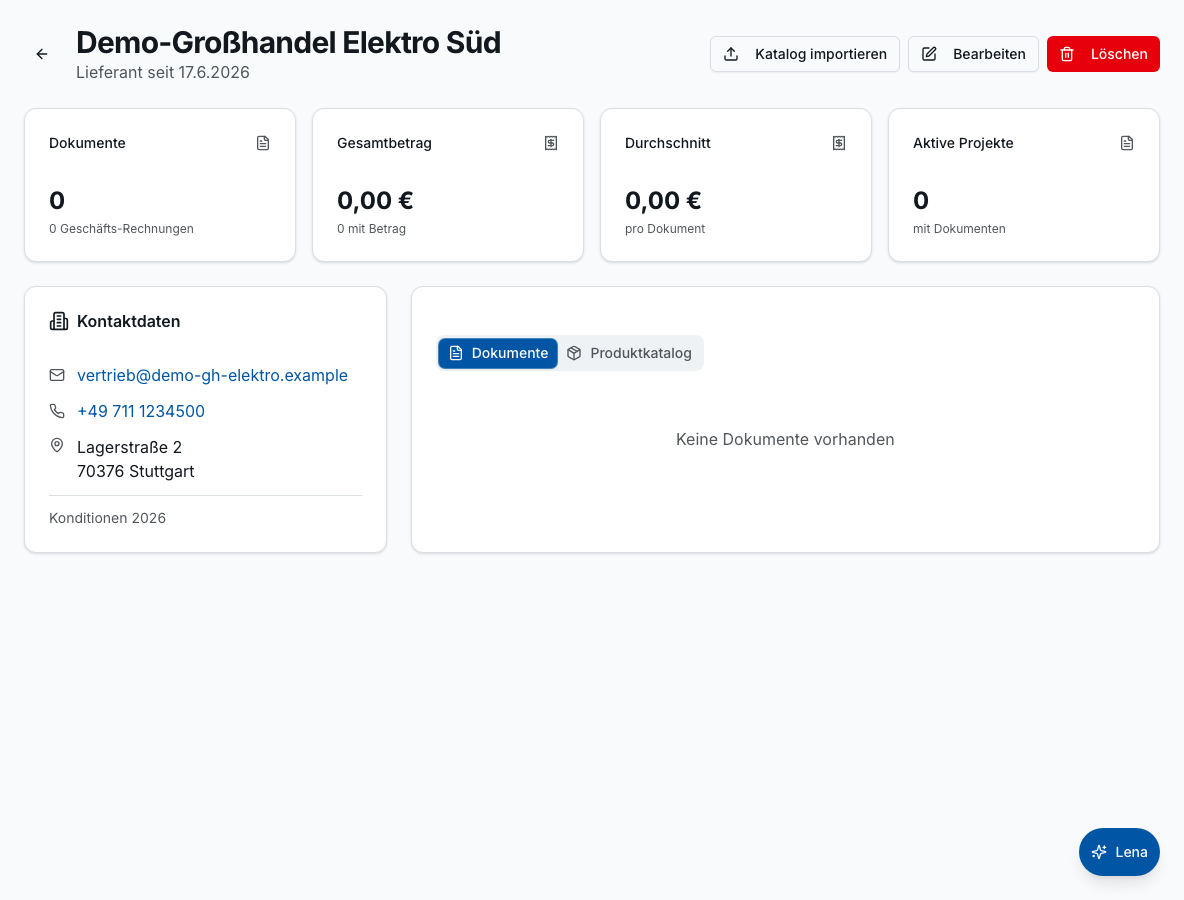Open the Lena assistant button

[1118, 852]
